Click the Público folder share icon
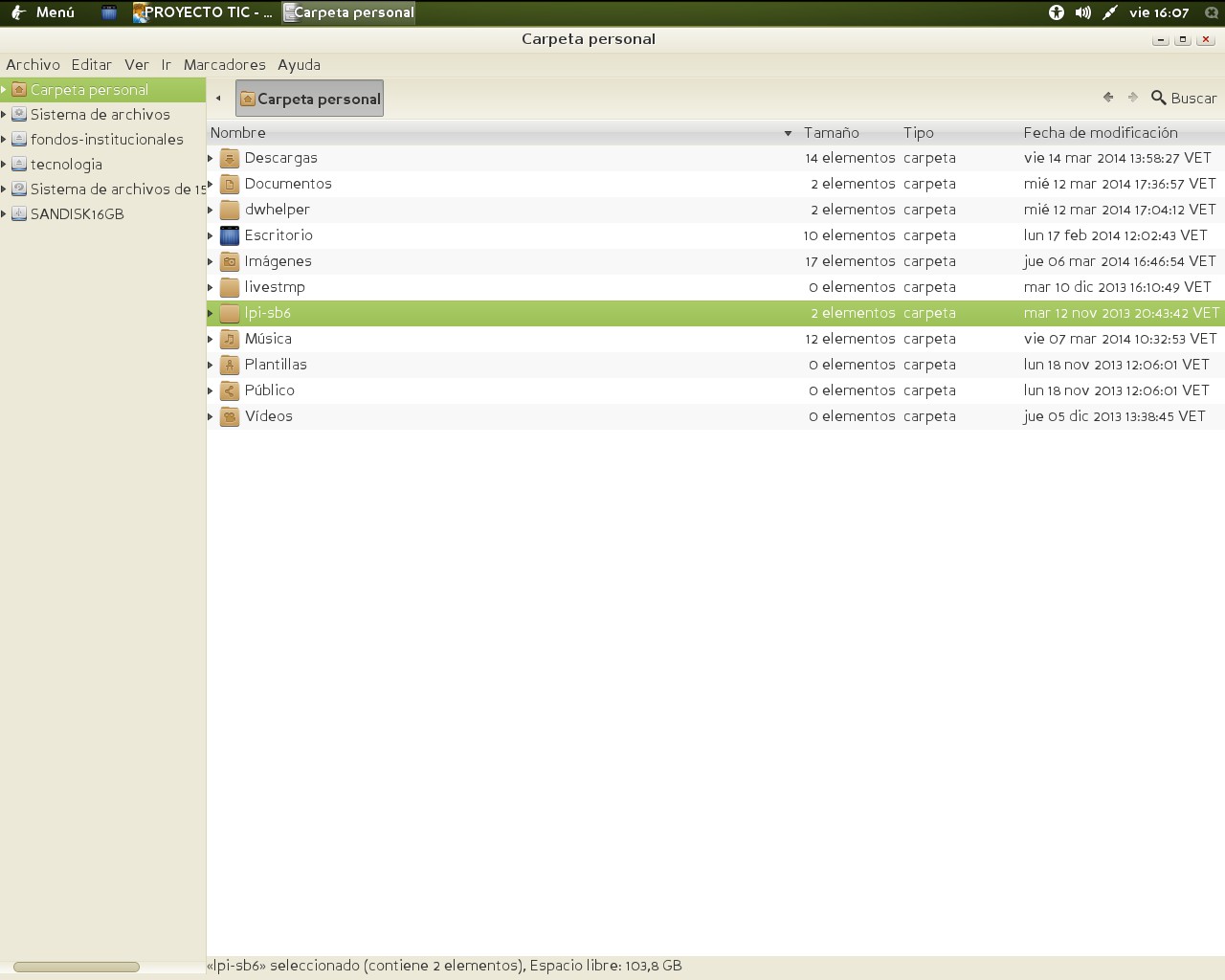1225x980 pixels. coord(230,390)
